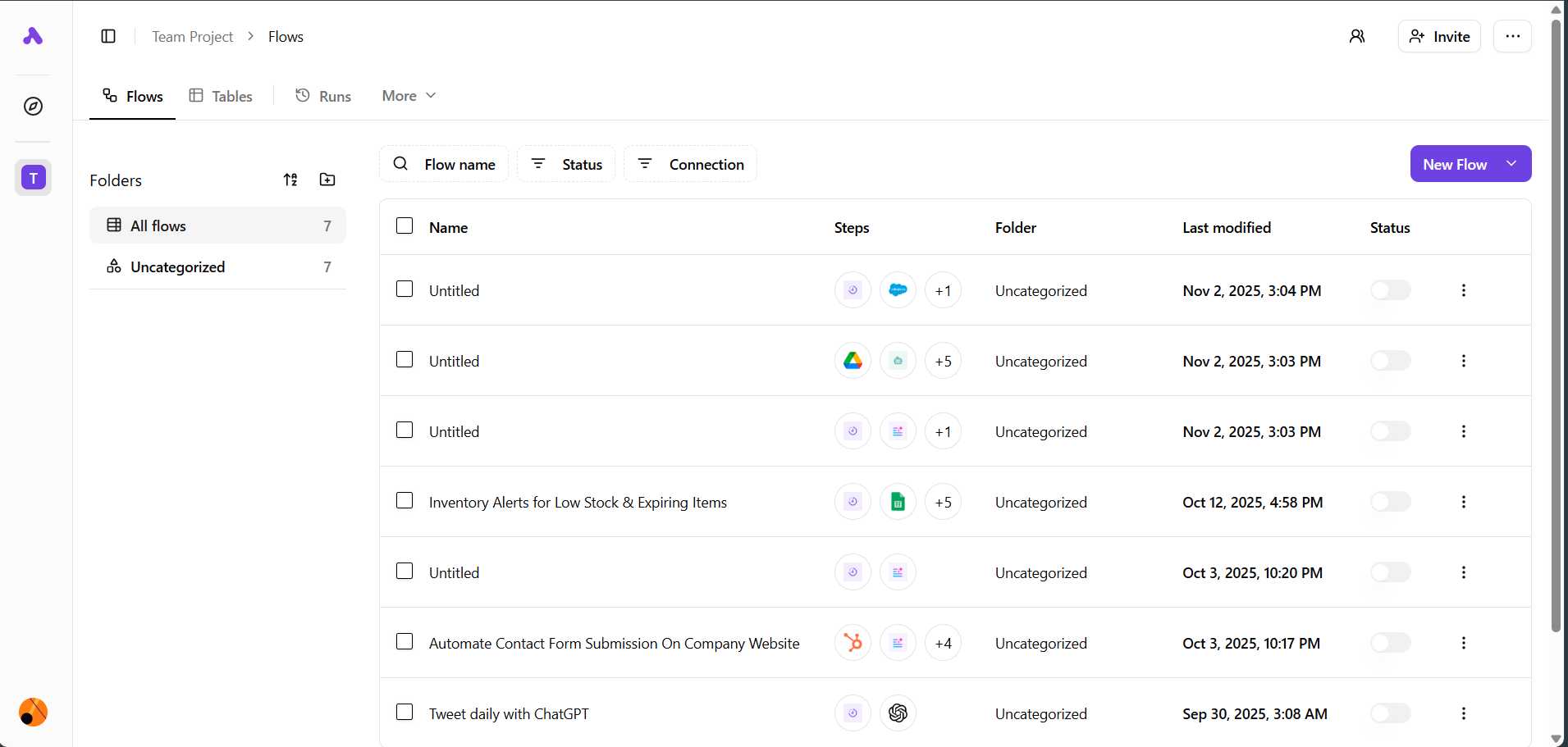Enable the Inventory Alerts flow status toggle
The image size is (1568, 747).
tap(1390, 502)
